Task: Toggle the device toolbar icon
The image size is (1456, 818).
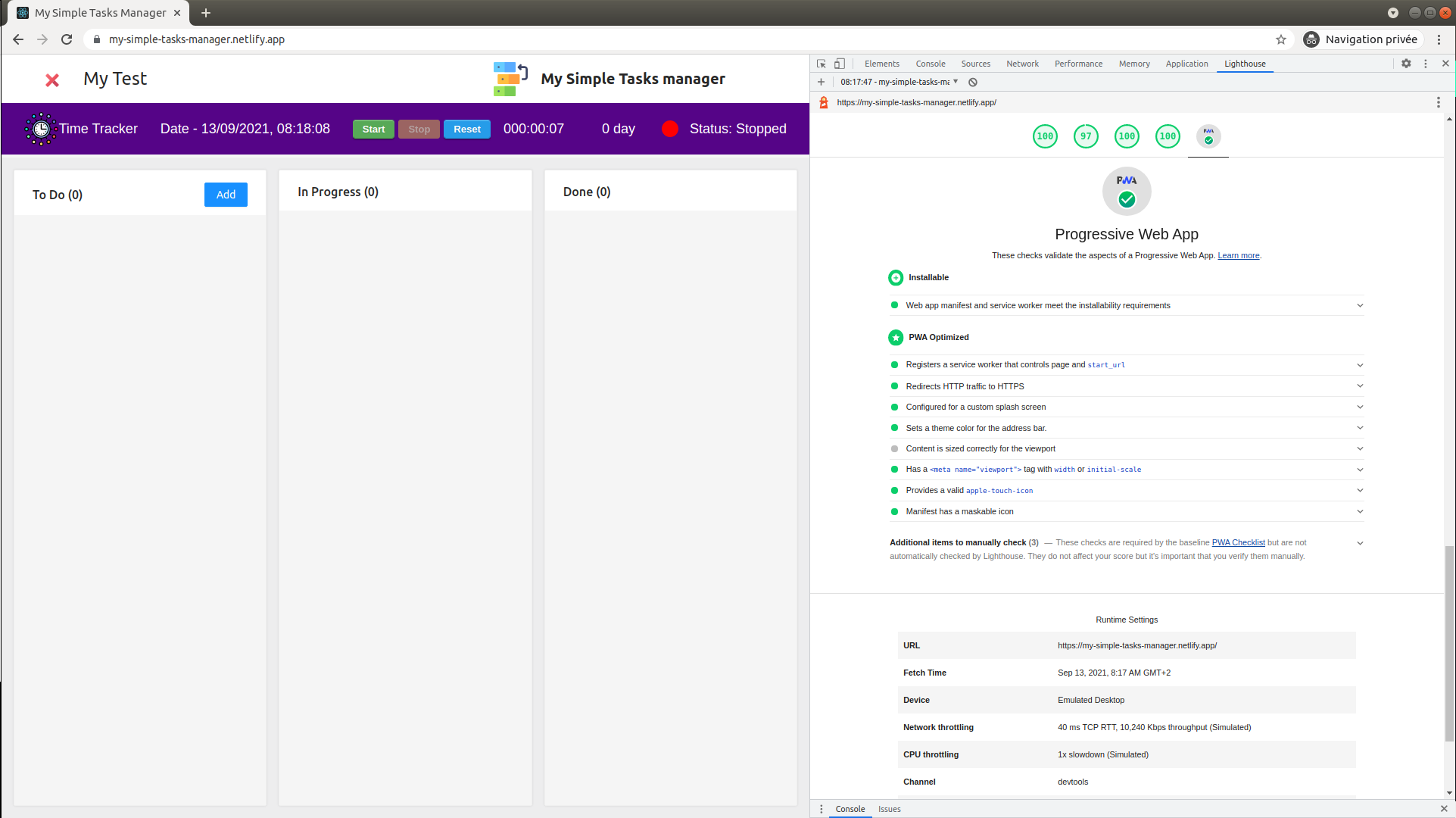Action: tap(840, 64)
